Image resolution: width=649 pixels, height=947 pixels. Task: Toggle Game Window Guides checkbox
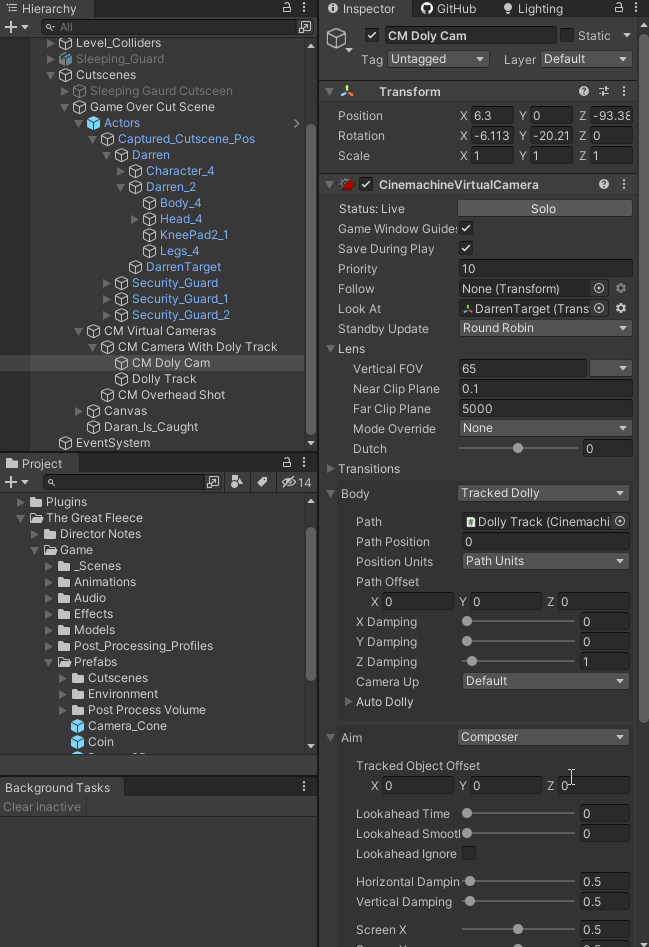click(466, 228)
